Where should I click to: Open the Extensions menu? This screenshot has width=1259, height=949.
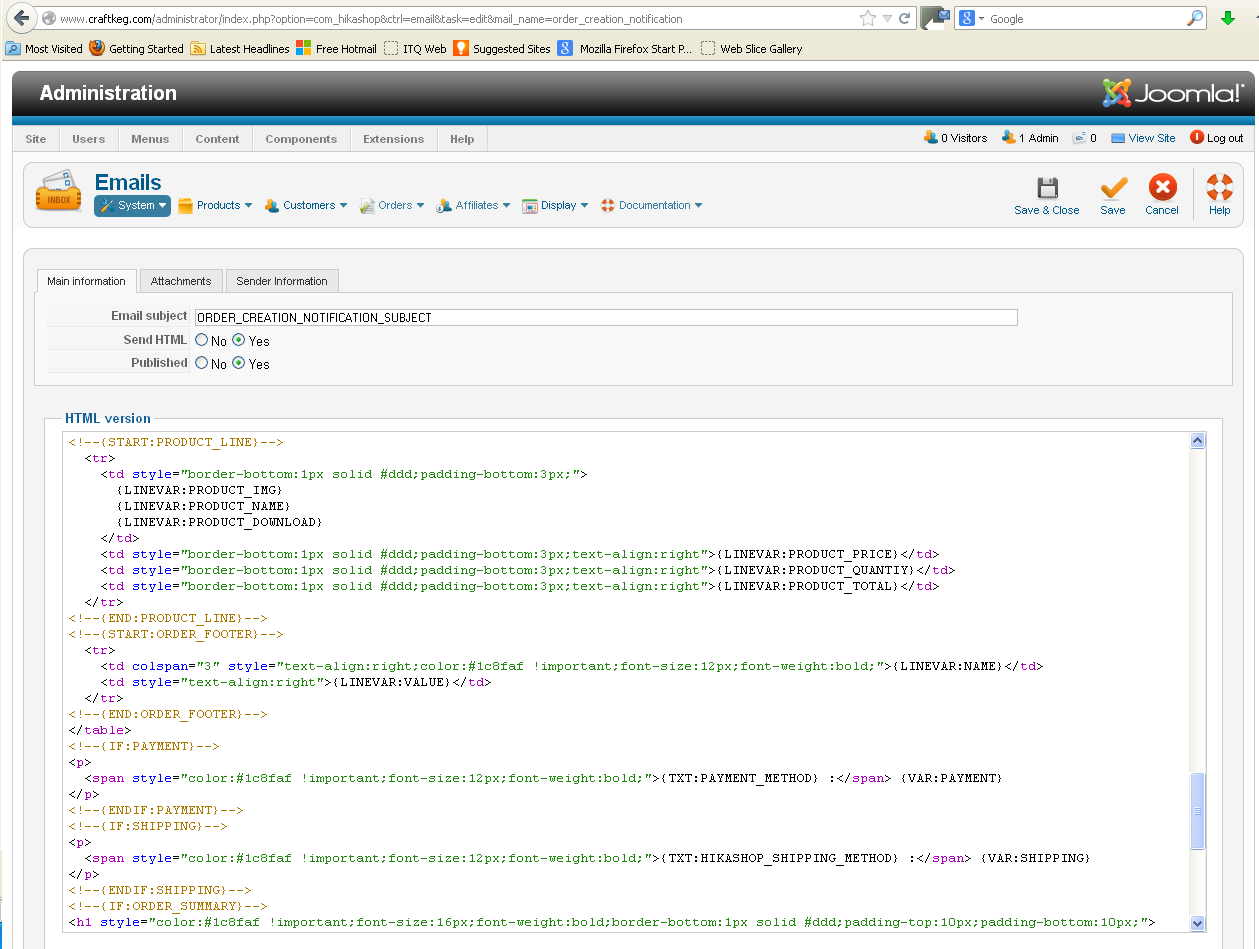[x=393, y=139]
